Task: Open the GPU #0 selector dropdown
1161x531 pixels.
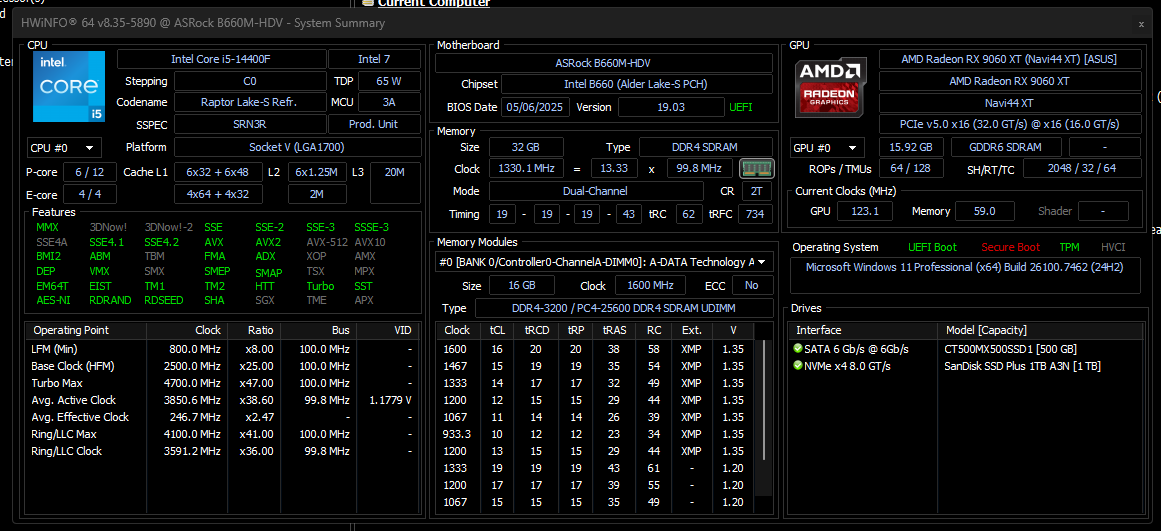Action: click(x=828, y=147)
